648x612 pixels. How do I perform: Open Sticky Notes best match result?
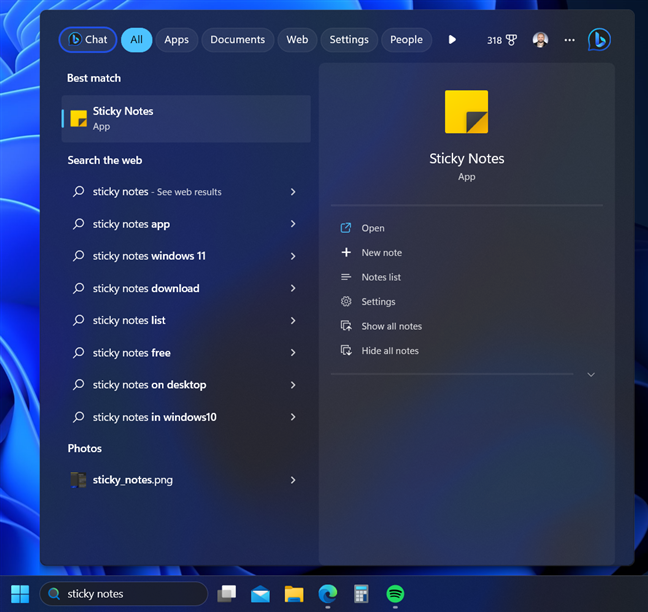tap(186, 119)
